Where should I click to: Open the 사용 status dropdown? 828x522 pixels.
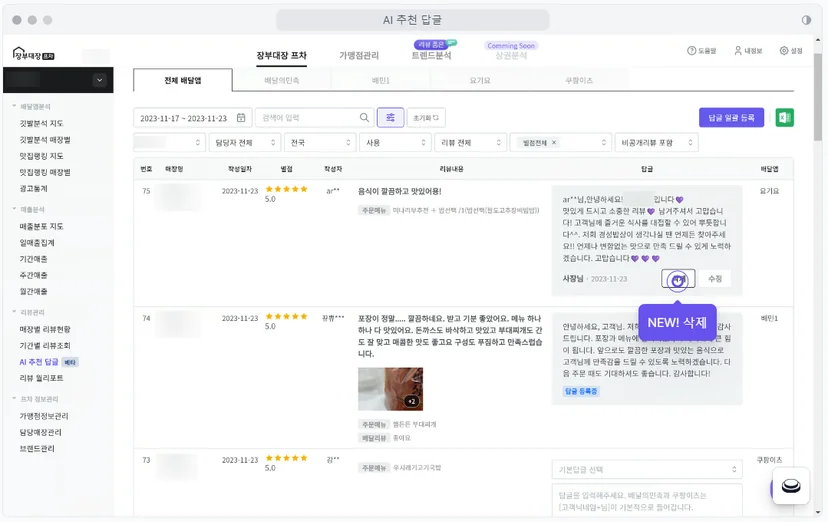pyautogui.click(x=395, y=143)
